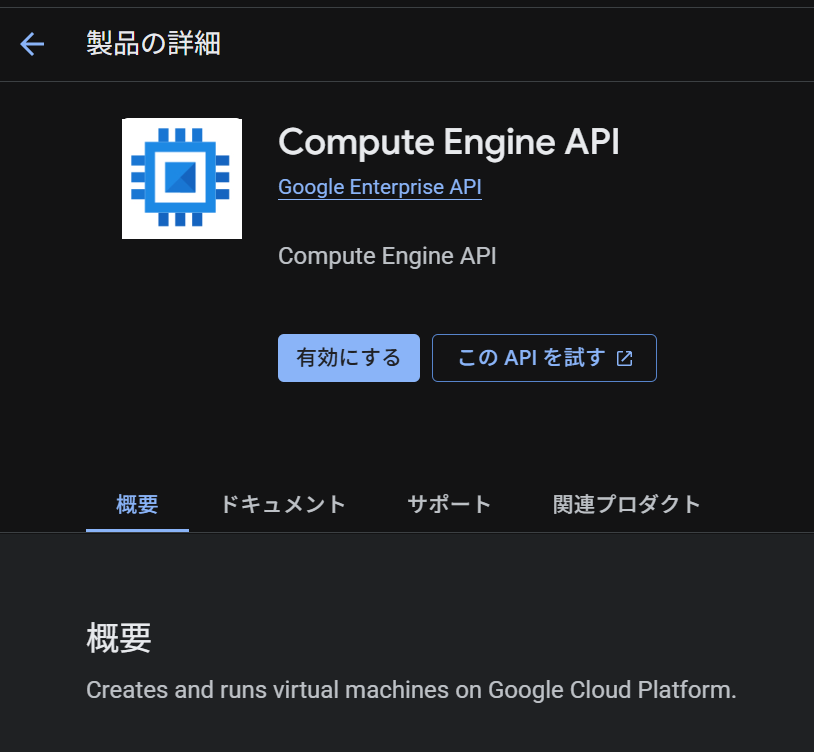Screen dimensions: 814x752
Task: Click the blue square in the logo's center
Action: pos(181,177)
